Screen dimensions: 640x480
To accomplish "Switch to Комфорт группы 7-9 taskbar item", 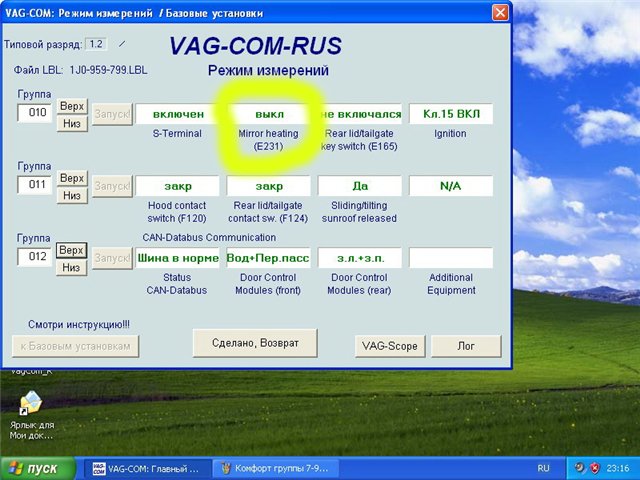I will point(276,469).
